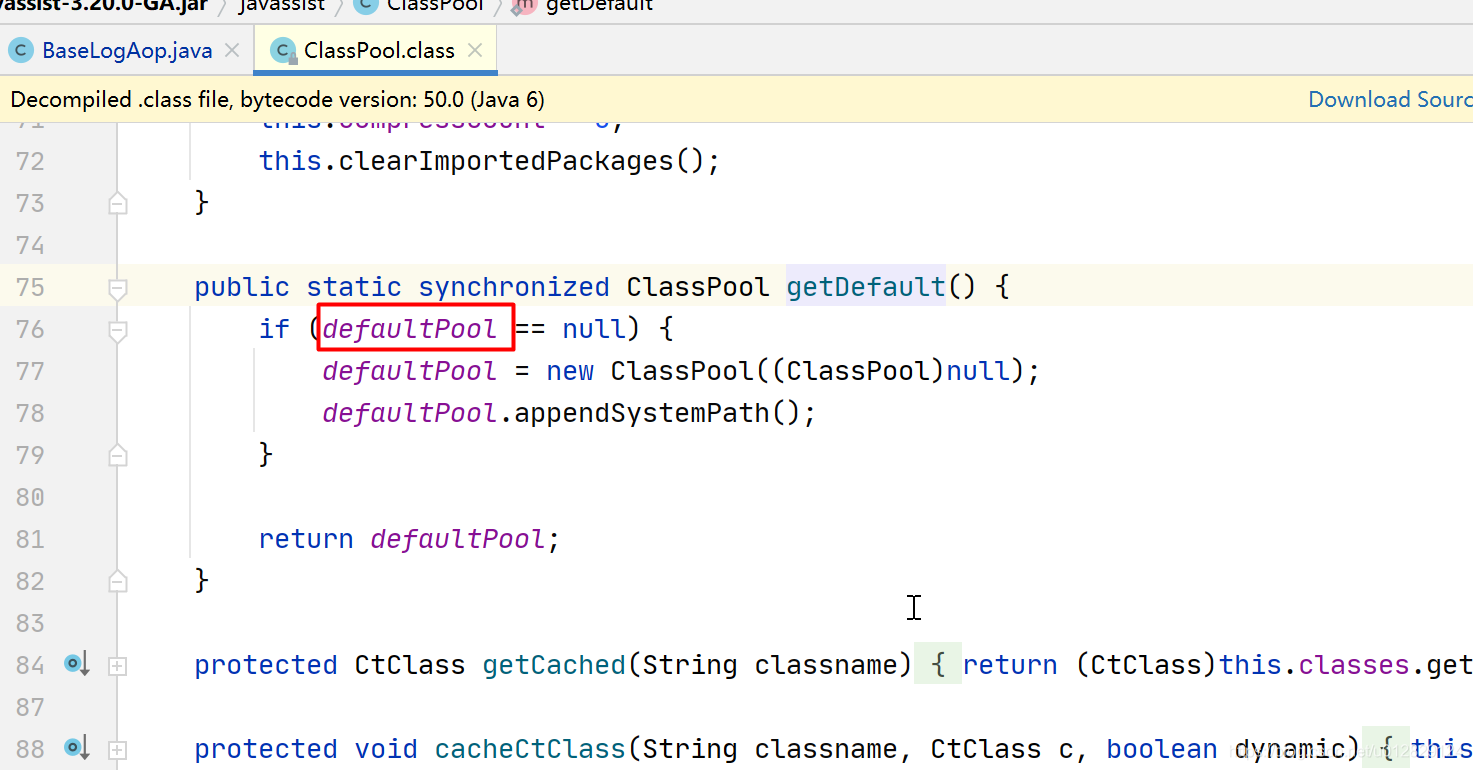Click the ClassPool breadcrumb item
This screenshot has width=1473, height=770.
434,6
